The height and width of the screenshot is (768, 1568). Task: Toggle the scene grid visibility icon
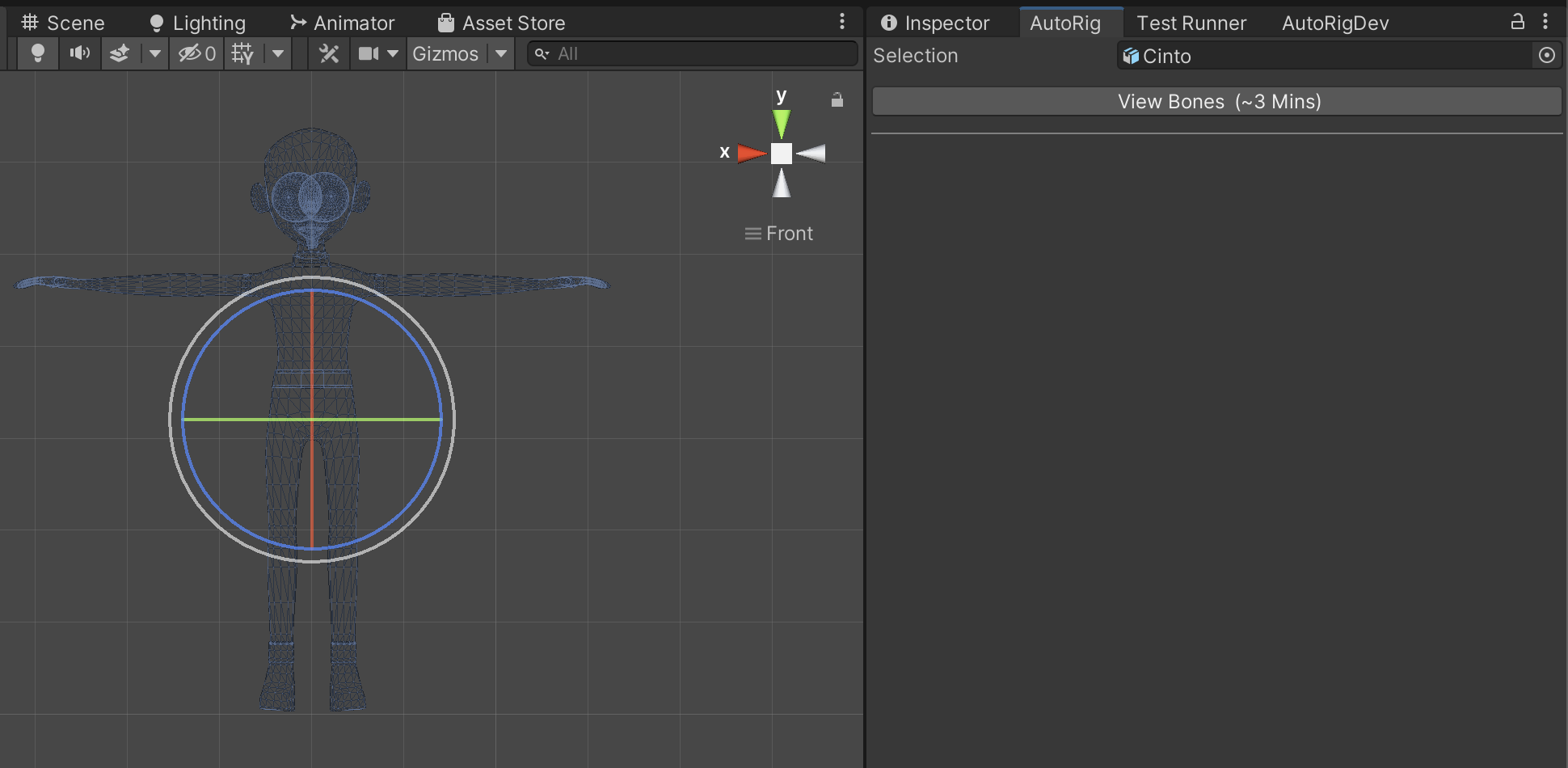click(x=242, y=53)
